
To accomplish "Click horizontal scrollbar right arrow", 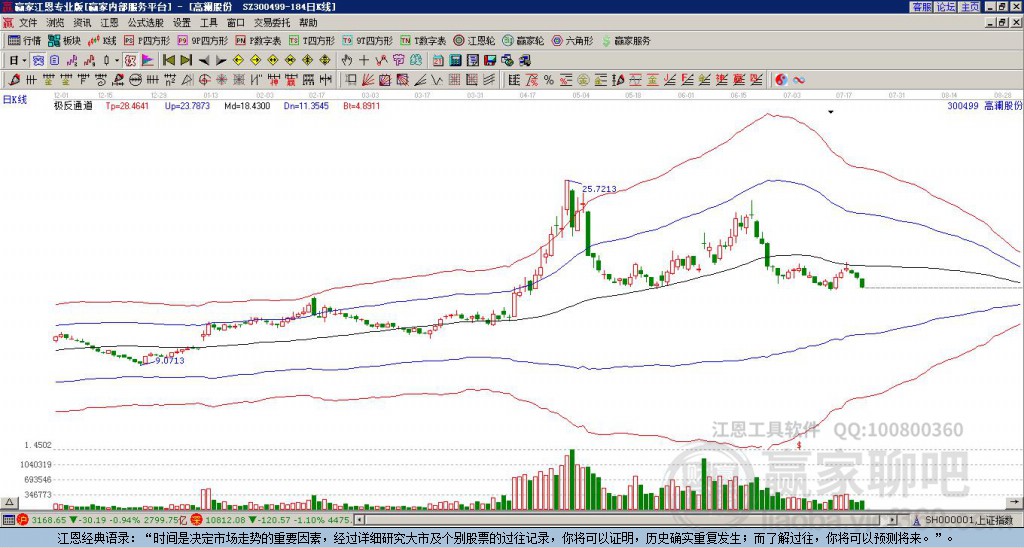I will pos(893,520).
